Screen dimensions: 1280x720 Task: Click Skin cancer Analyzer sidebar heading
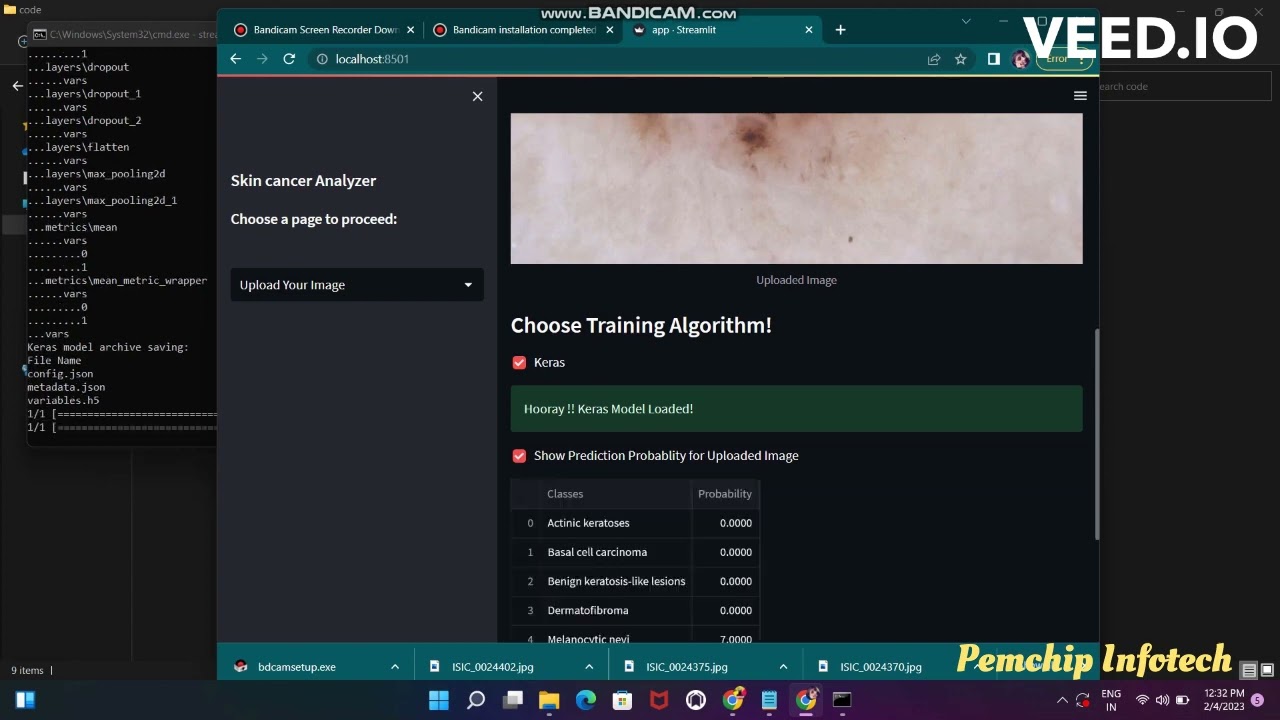(x=303, y=181)
